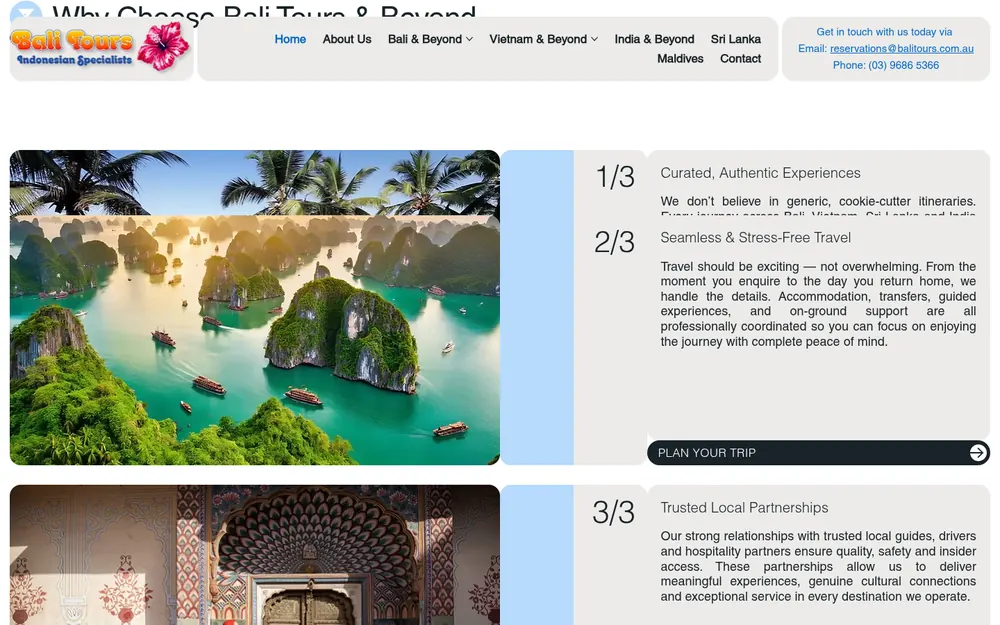Click the 1/3 step number
The image size is (1000, 625).
[615, 177]
